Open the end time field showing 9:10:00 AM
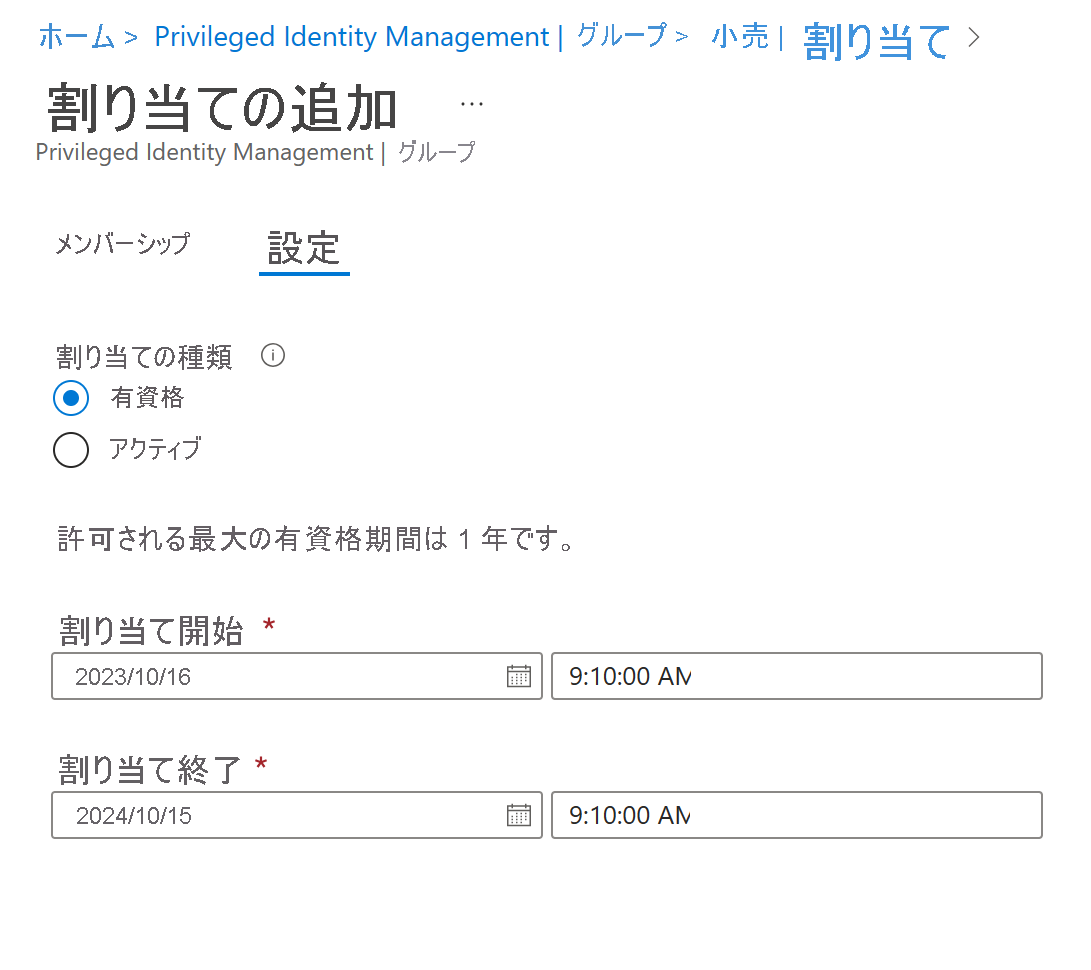This screenshot has height=970, width=1091. (x=796, y=815)
